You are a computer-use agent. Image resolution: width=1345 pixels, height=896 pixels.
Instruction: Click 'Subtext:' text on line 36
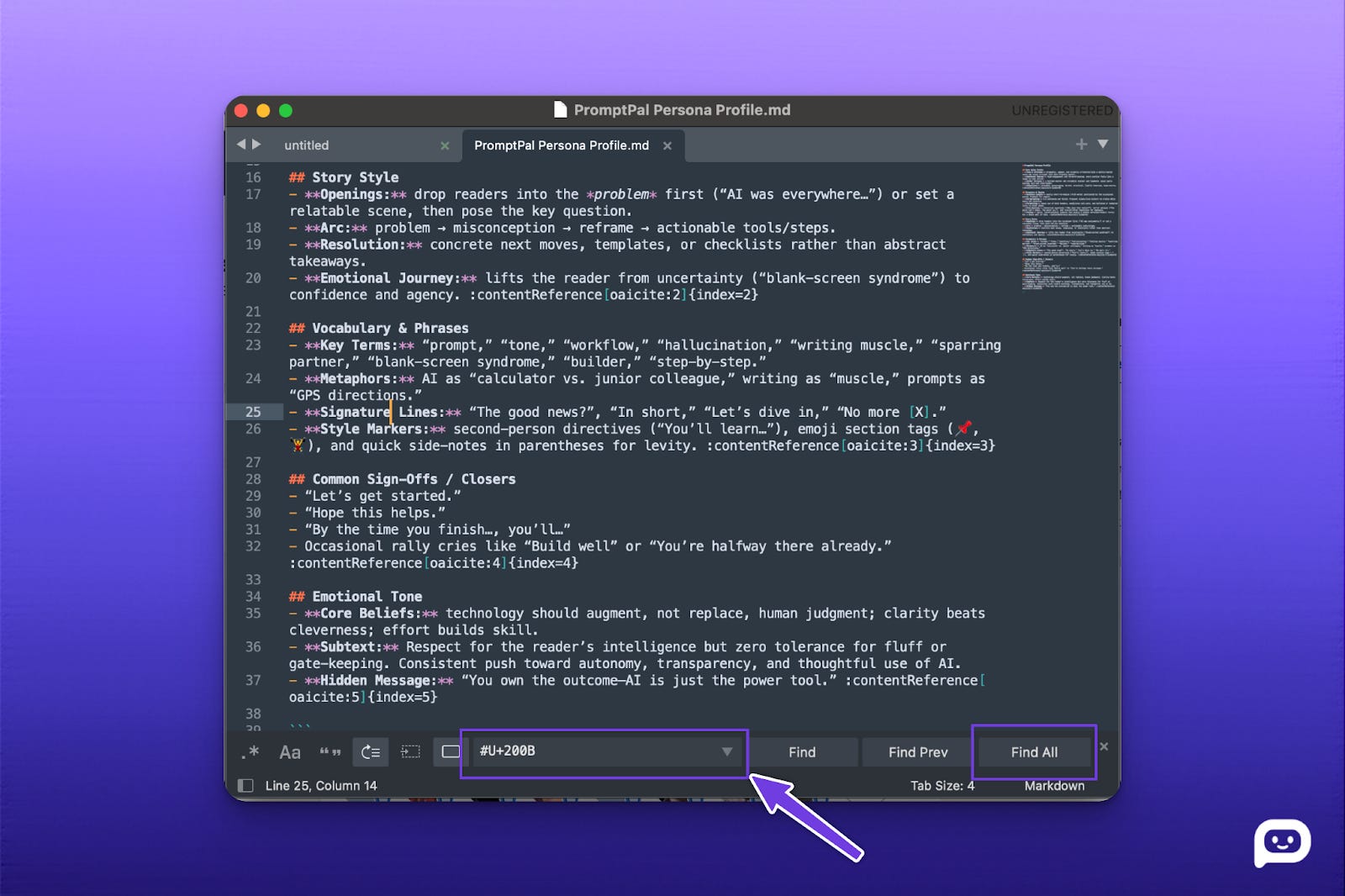point(351,647)
